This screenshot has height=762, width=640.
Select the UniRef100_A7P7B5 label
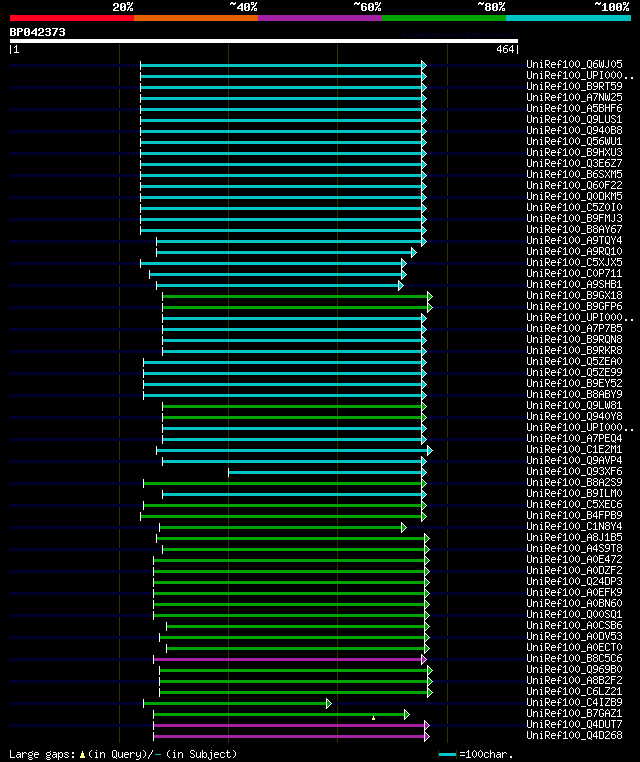click(x=574, y=329)
